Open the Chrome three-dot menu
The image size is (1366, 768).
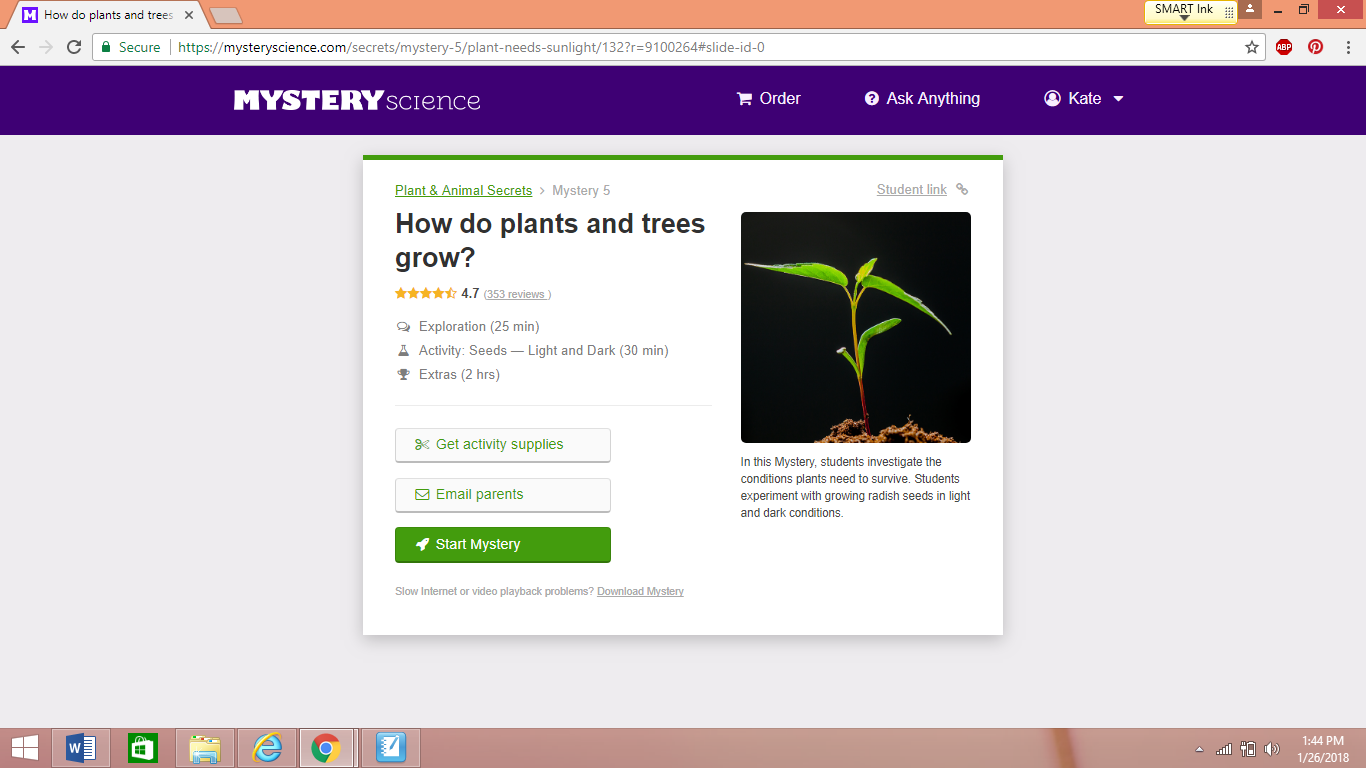coord(1347,47)
